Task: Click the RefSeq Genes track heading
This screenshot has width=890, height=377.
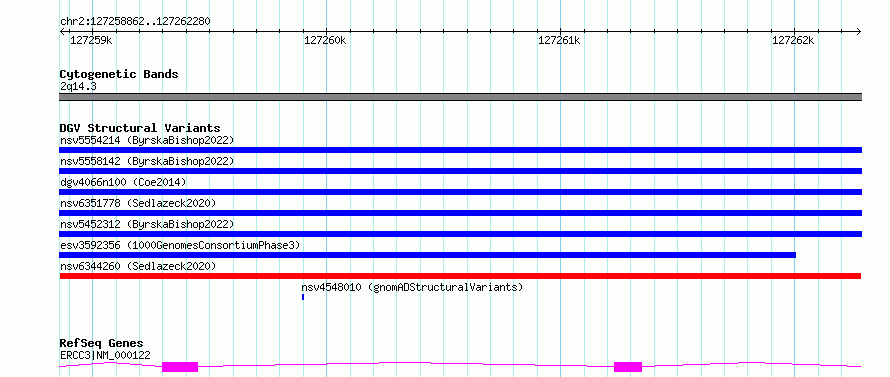Action: coord(102,344)
